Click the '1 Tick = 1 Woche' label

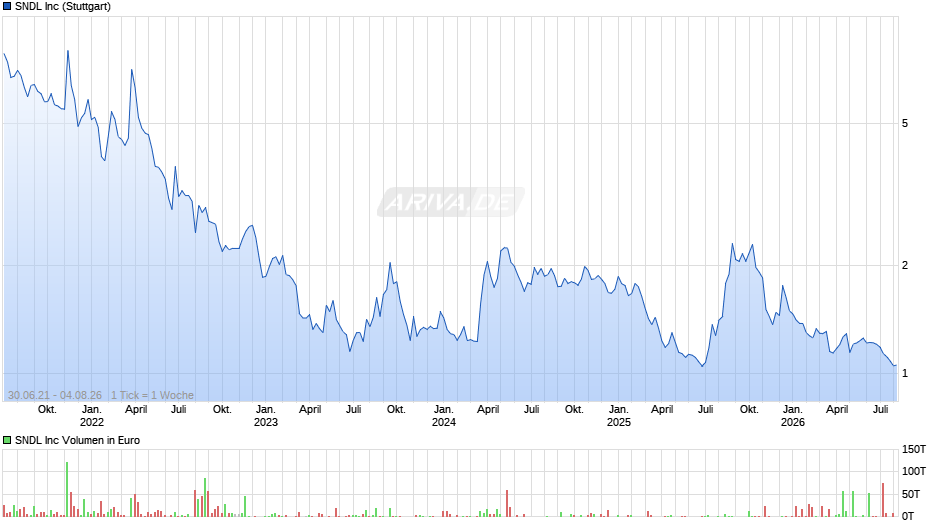(x=152, y=395)
